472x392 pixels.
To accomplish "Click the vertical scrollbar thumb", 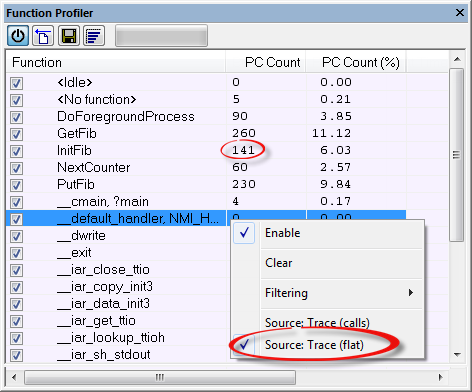I will point(457,155).
